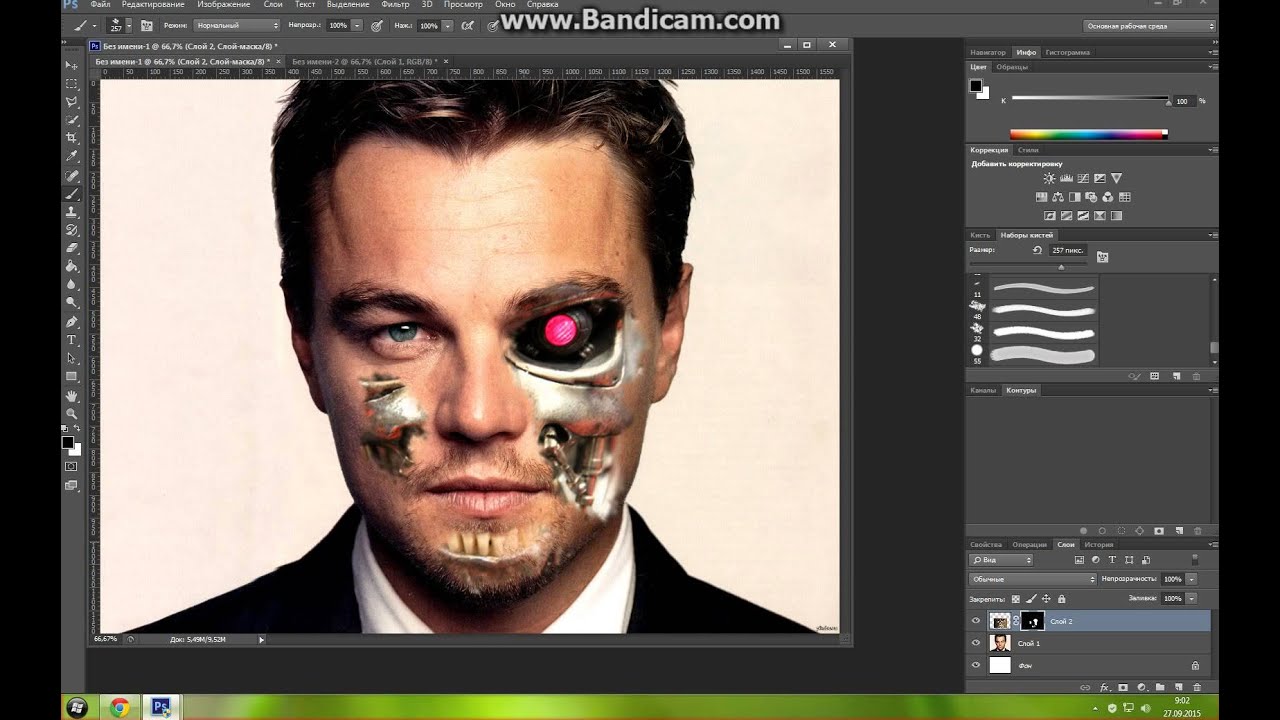Image resolution: width=1280 pixels, height=720 pixels.
Task: Switch to the Стили tab
Action: click(x=1028, y=150)
